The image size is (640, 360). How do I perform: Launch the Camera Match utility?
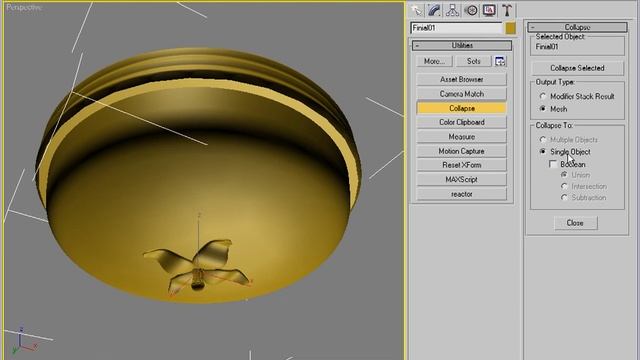pyautogui.click(x=462, y=94)
